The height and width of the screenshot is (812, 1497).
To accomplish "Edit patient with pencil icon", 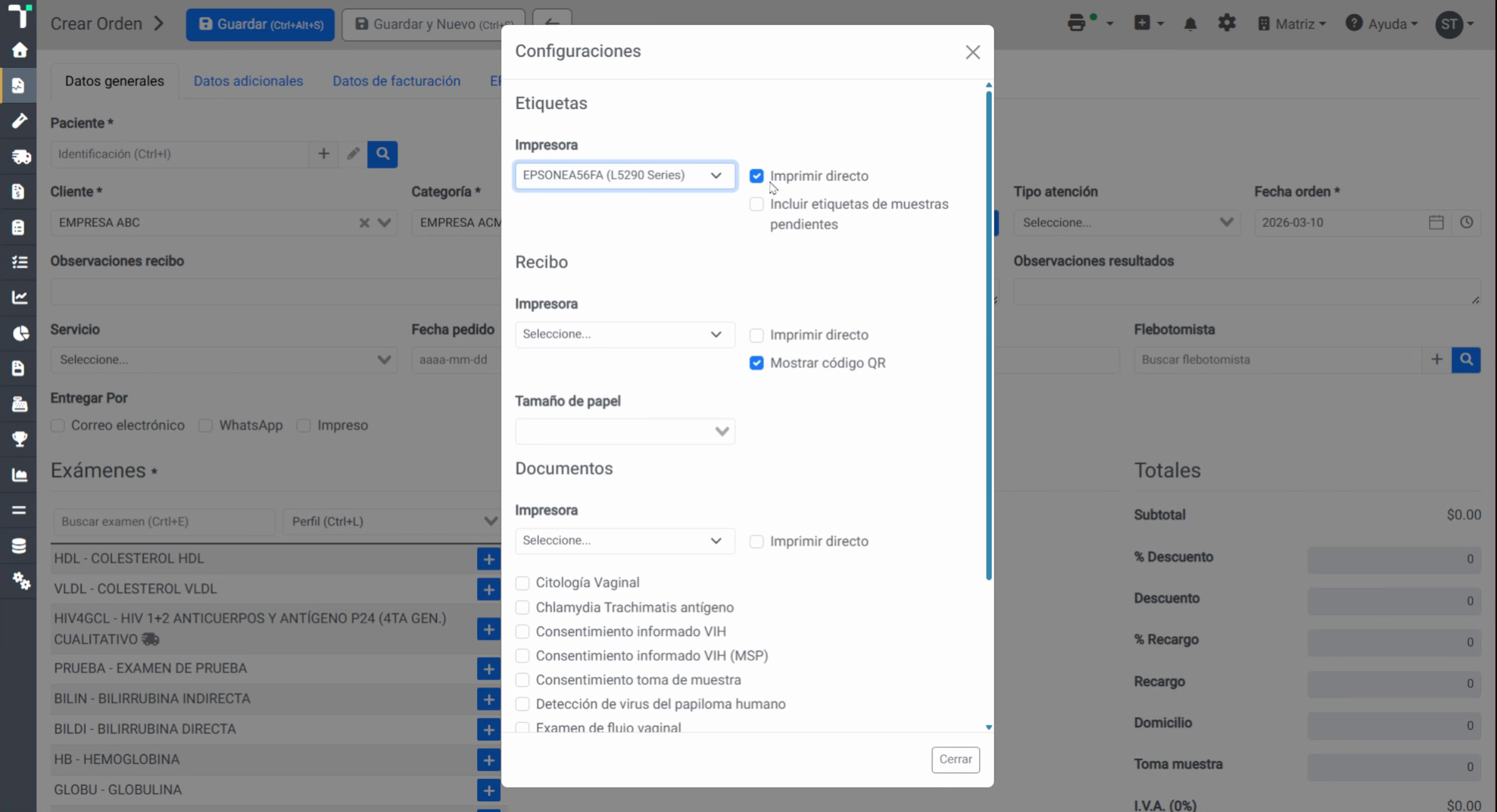I will tap(353, 154).
